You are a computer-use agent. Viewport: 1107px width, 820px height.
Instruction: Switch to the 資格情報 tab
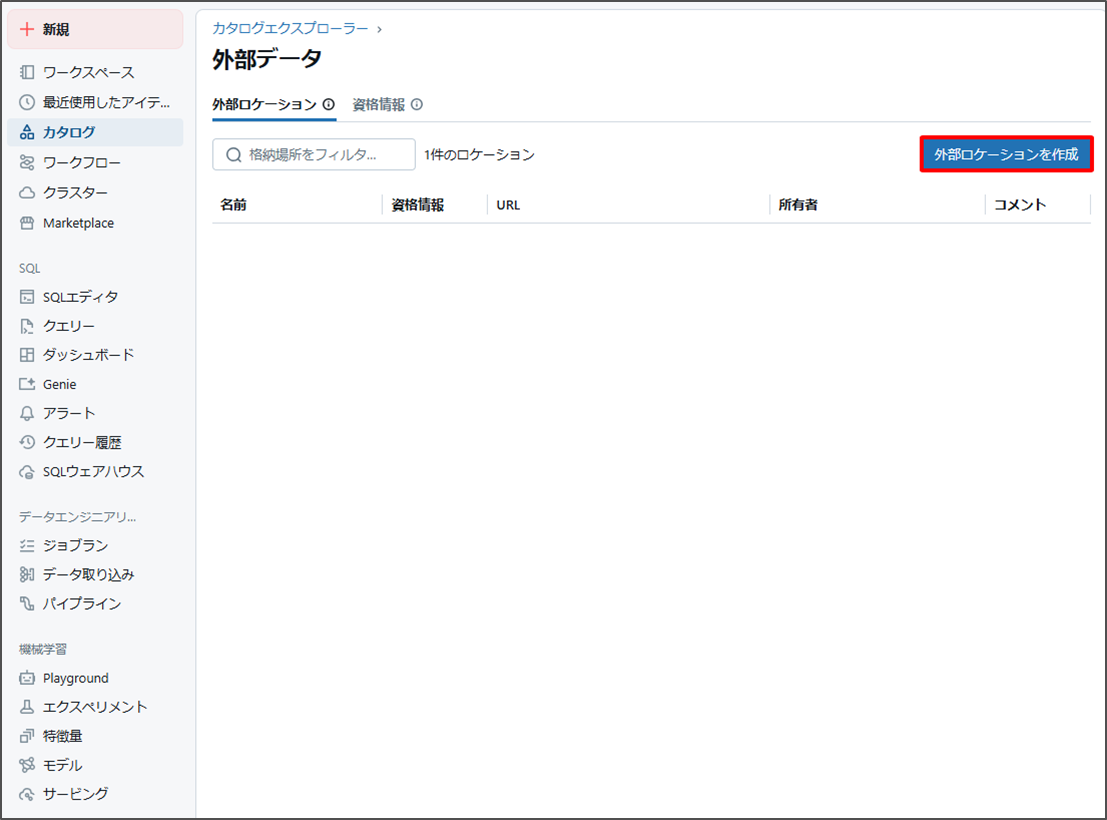pyautogui.click(x=379, y=104)
